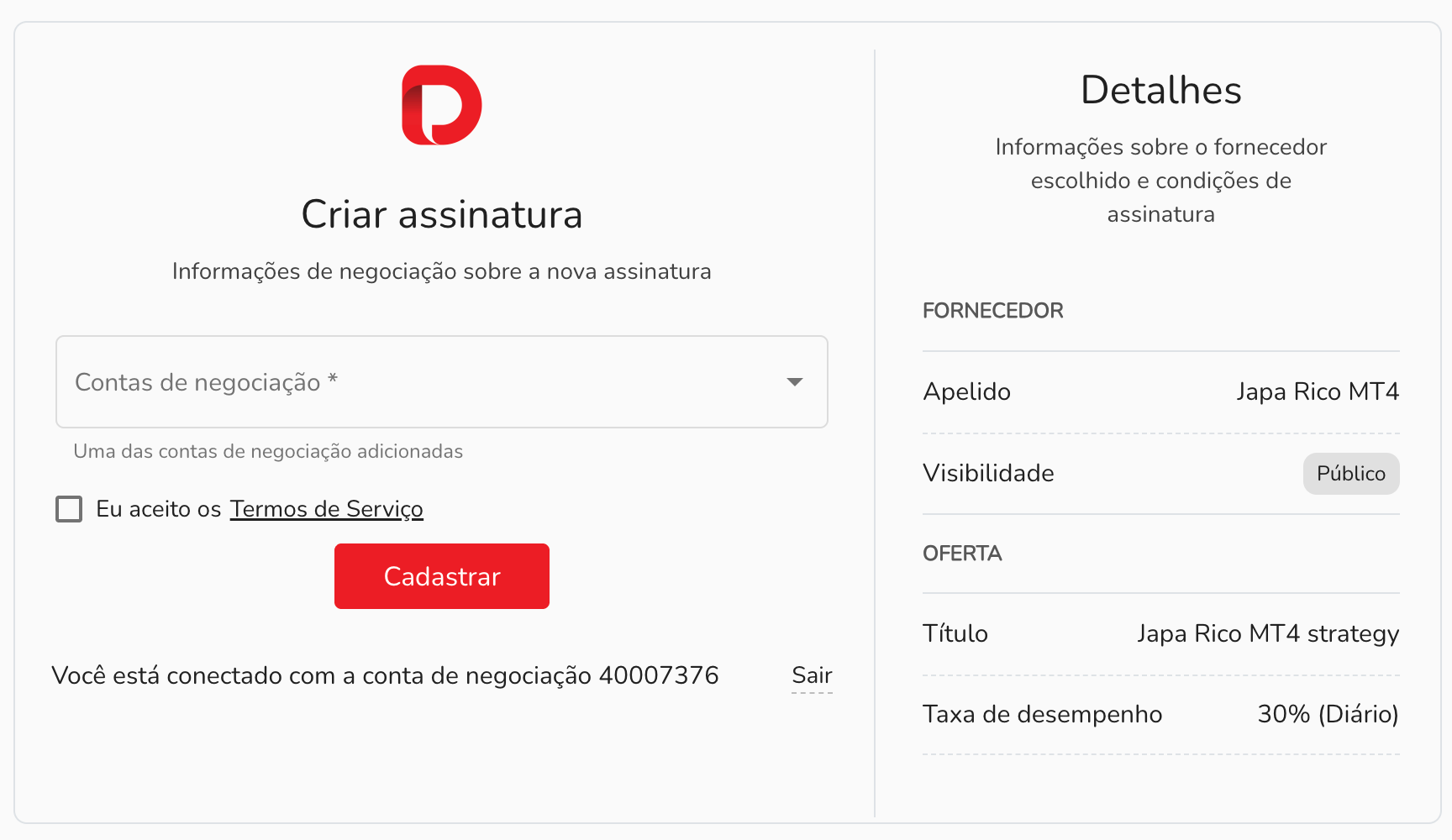1452x840 pixels.
Task: Expand the dropdown arrow for trading accounts
Action: tap(794, 382)
